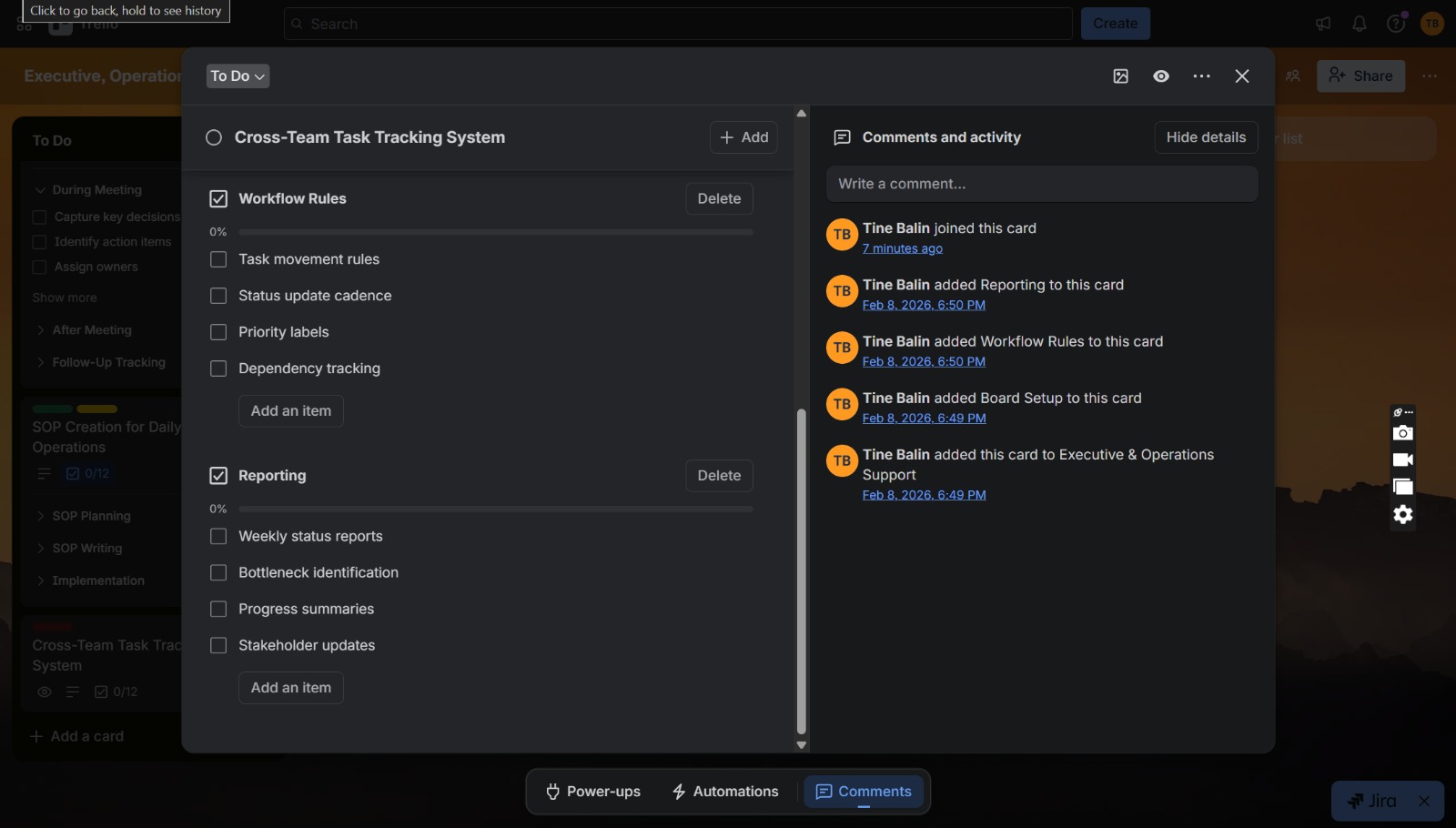Check Priority labels item

218,332
